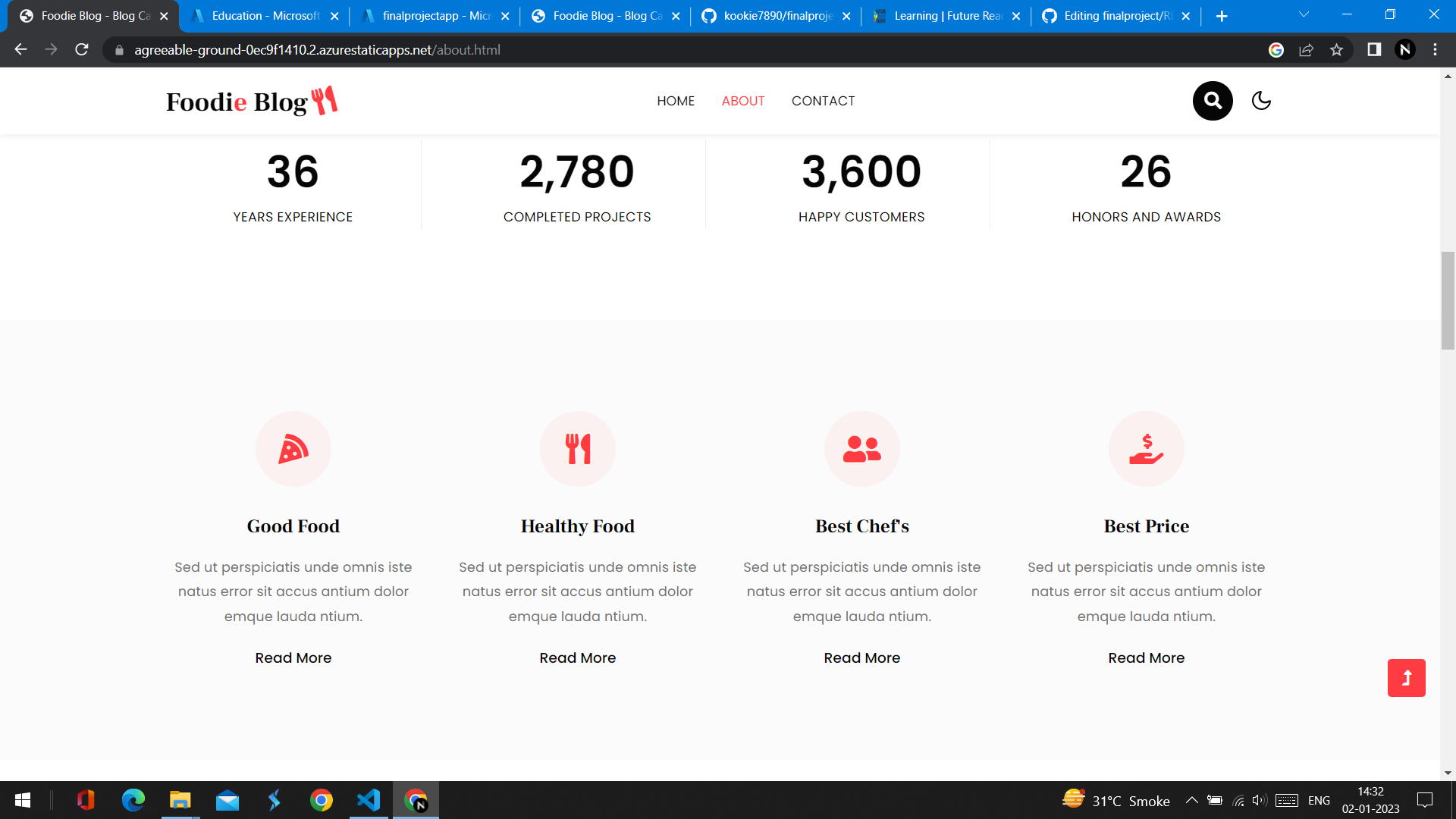Read More under Best Price
The height and width of the screenshot is (819, 1456).
click(x=1147, y=657)
